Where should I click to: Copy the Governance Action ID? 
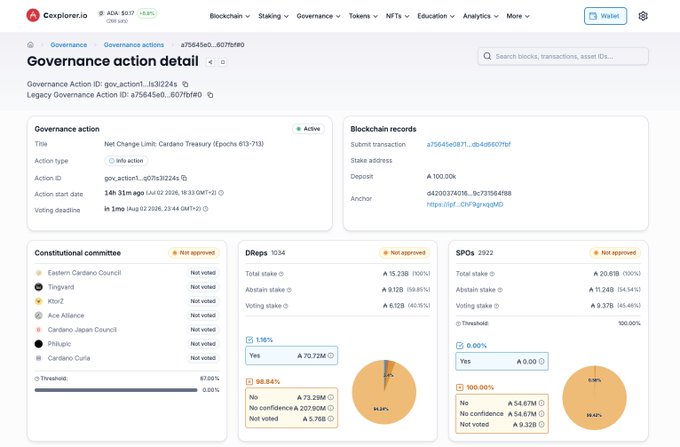[185, 84]
